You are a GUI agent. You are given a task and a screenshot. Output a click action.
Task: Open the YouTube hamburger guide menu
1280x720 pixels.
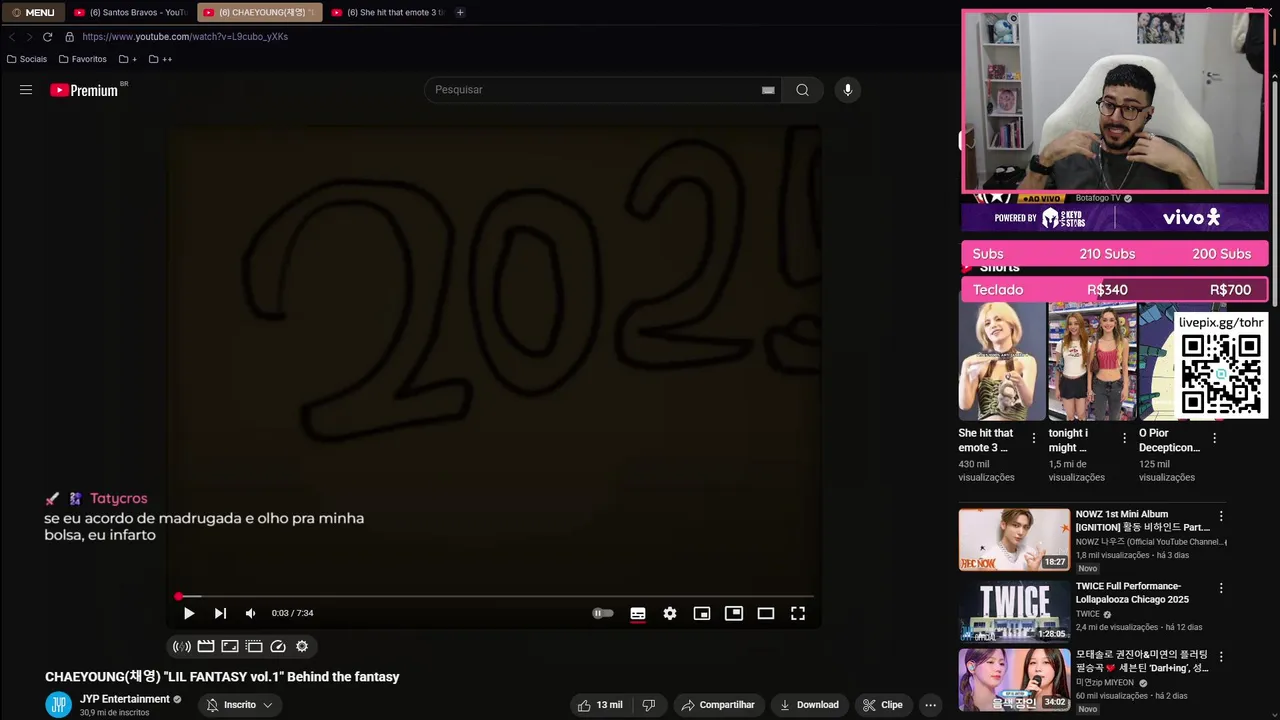(x=26, y=90)
